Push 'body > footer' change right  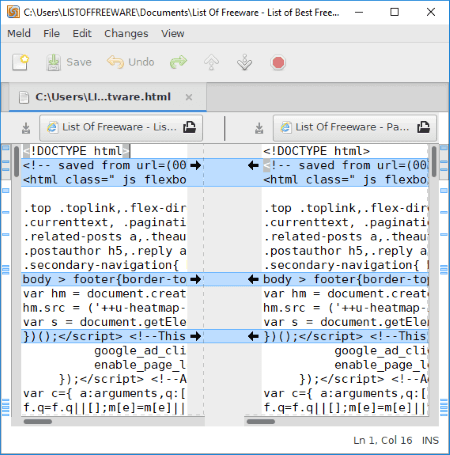[195, 279]
